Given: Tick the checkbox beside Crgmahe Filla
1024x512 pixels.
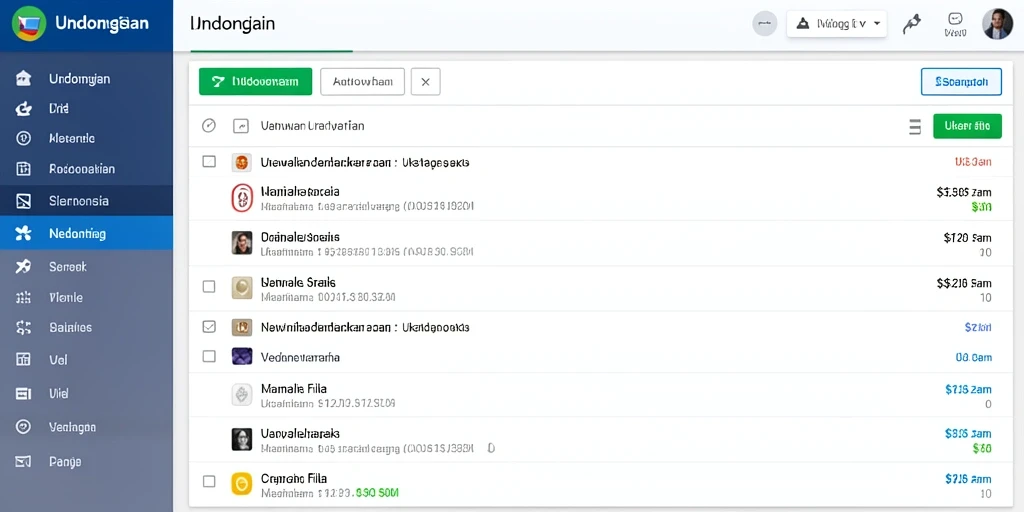Looking at the screenshot, I should click(x=209, y=481).
